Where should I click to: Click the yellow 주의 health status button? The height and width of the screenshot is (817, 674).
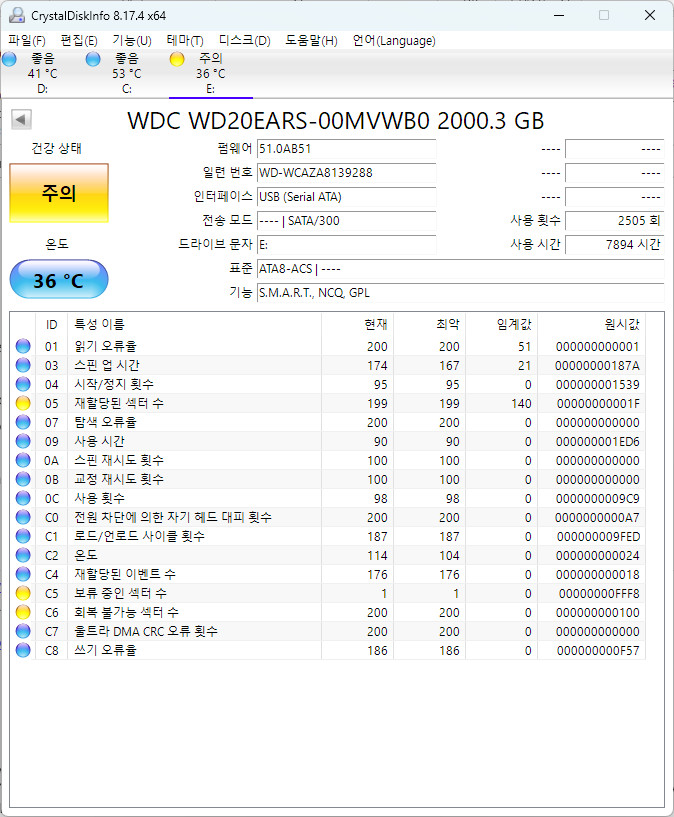(59, 193)
